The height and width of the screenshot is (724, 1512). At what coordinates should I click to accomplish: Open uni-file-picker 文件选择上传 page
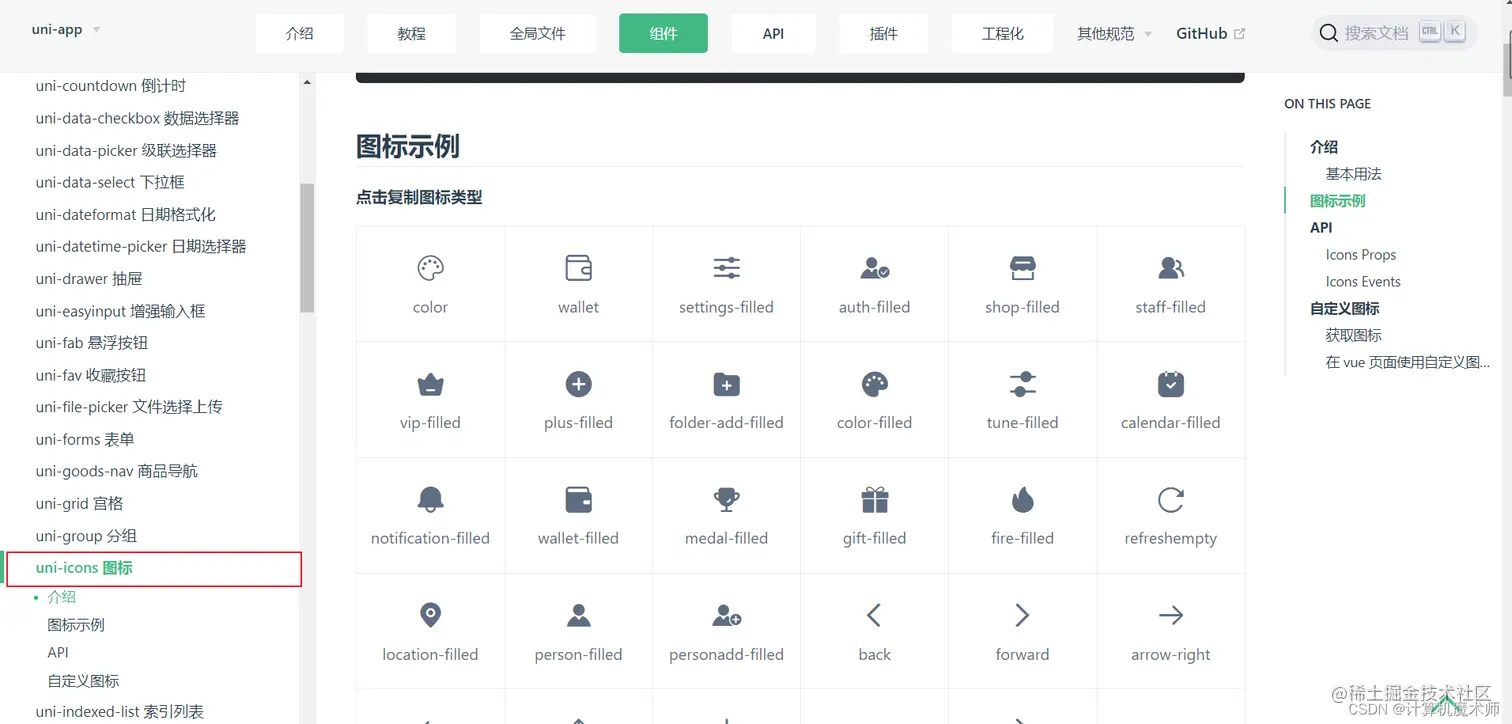coord(129,407)
